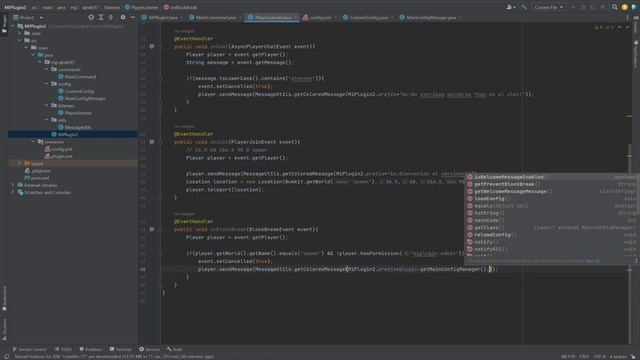The image size is (640, 360).
Task: Click the orange avatar icon at top right
Action: tap(624, 7)
